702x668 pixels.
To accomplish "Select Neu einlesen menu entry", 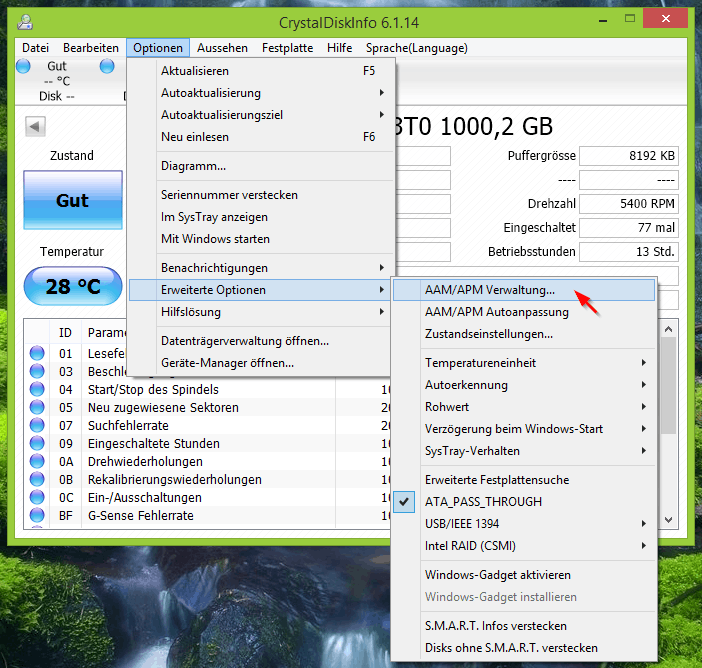I will [260, 137].
